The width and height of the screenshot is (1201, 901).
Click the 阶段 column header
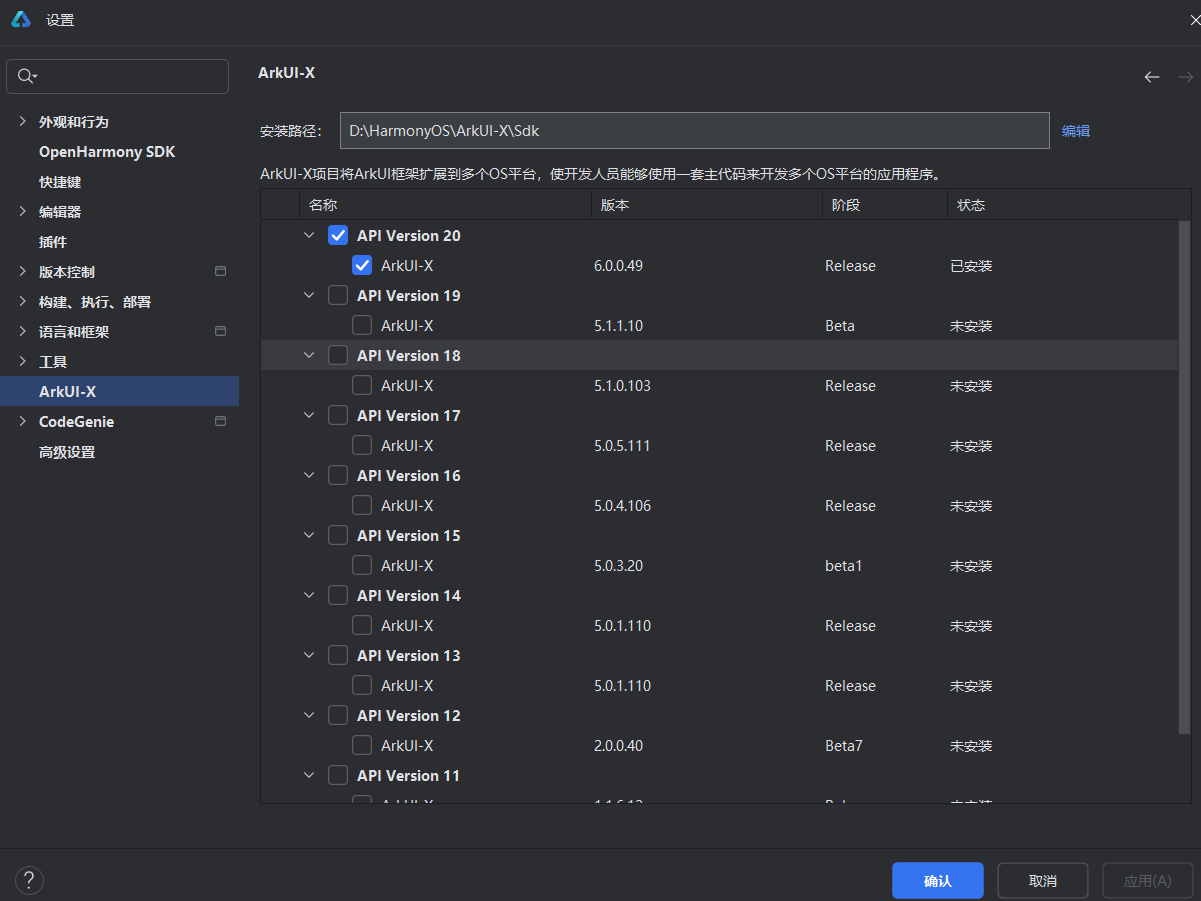coord(885,205)
